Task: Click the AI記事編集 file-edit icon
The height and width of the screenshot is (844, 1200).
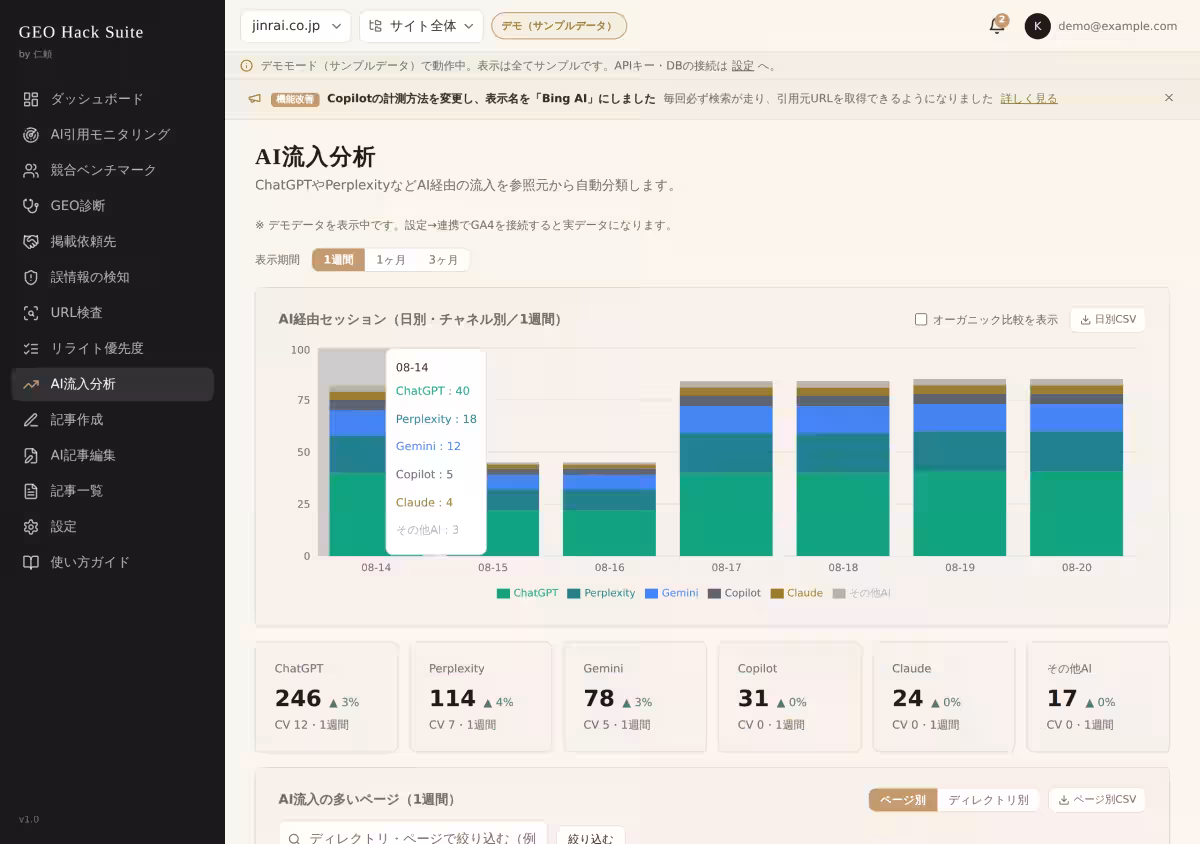Action: 31,455
